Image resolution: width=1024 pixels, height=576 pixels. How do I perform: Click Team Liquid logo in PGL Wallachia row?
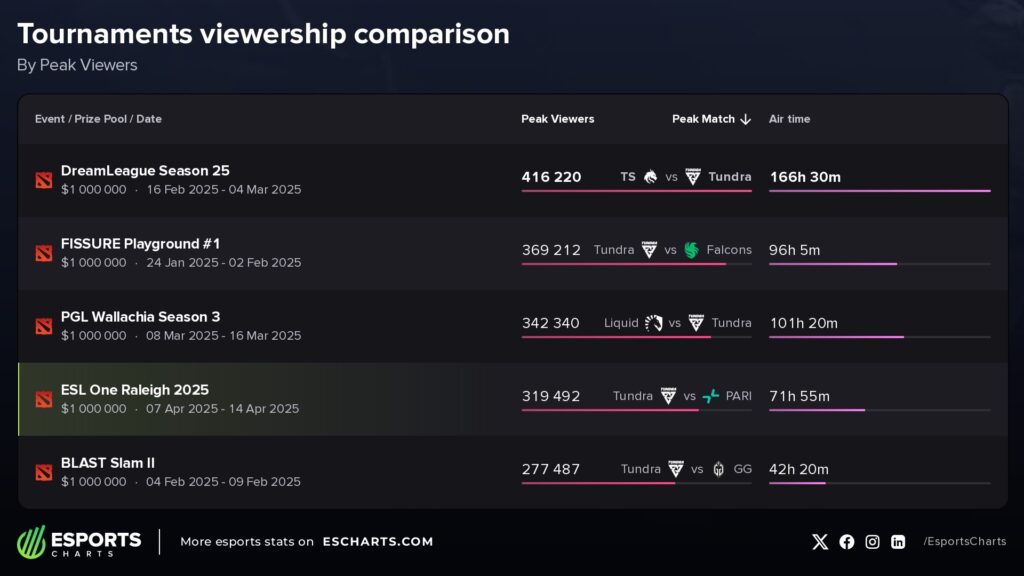point(654,323)
